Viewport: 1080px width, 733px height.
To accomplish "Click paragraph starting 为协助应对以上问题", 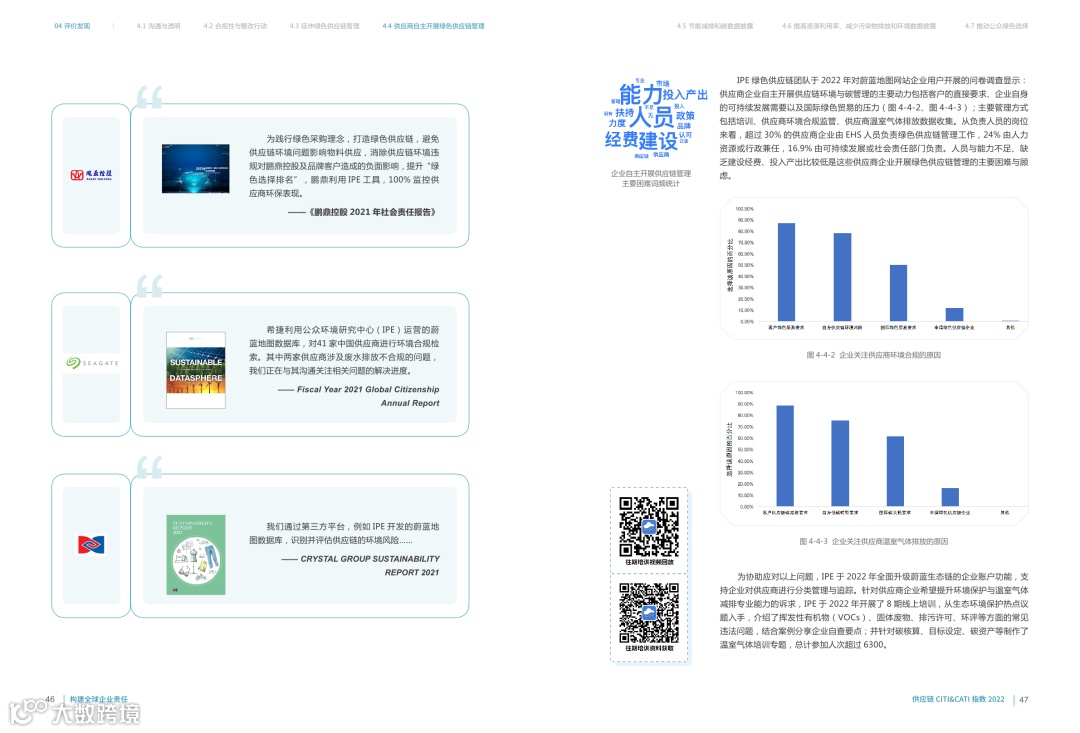I will point(873,610).
